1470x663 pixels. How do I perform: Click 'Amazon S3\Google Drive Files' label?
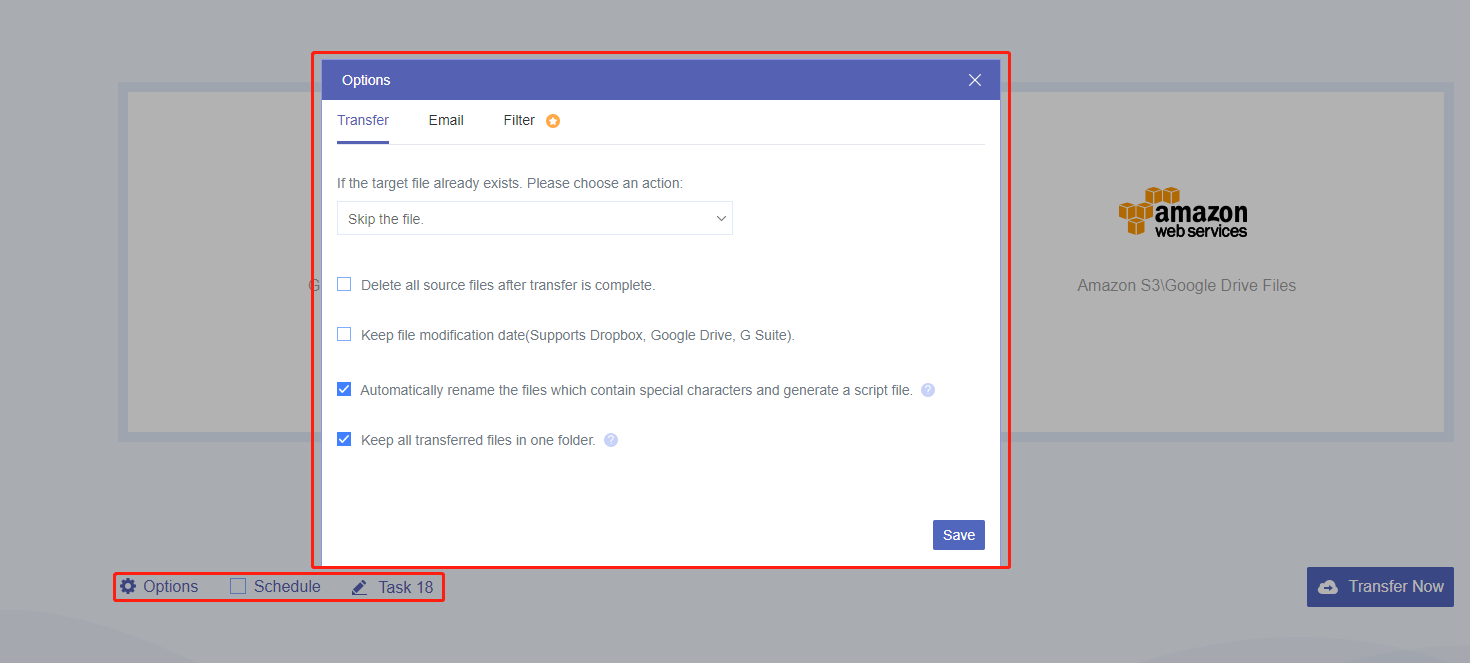point(1186,286)
